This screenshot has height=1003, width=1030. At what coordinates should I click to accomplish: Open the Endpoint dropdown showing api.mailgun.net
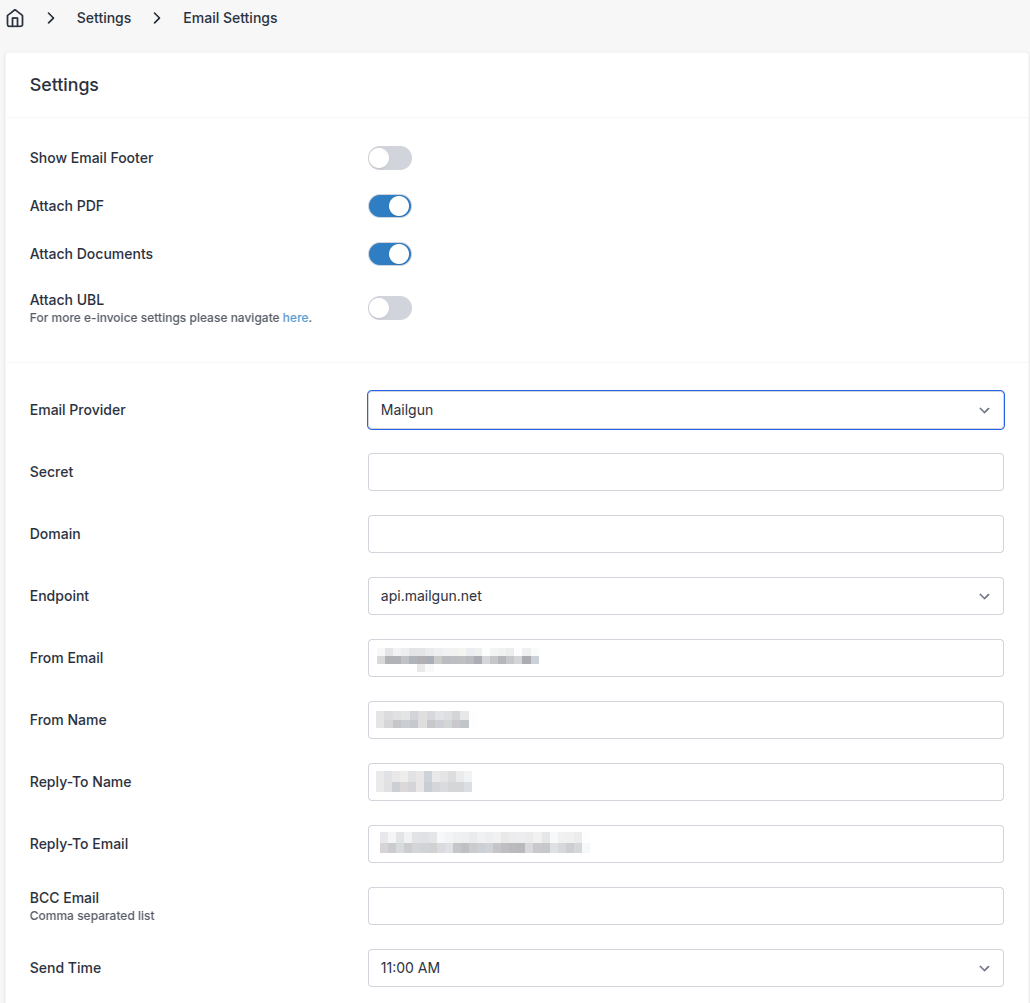pyautogui.click(x=686, y=596)
